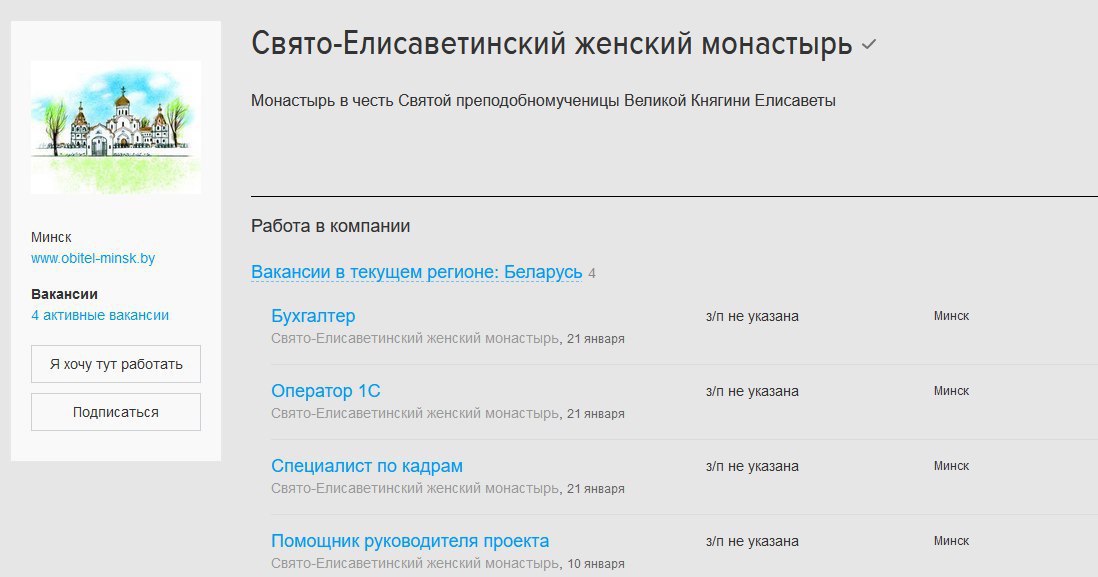Click the bold 'Вакансии' sidebar label
The height and width of the screenshot is (577, 1098).
click(x=64, y=294)
